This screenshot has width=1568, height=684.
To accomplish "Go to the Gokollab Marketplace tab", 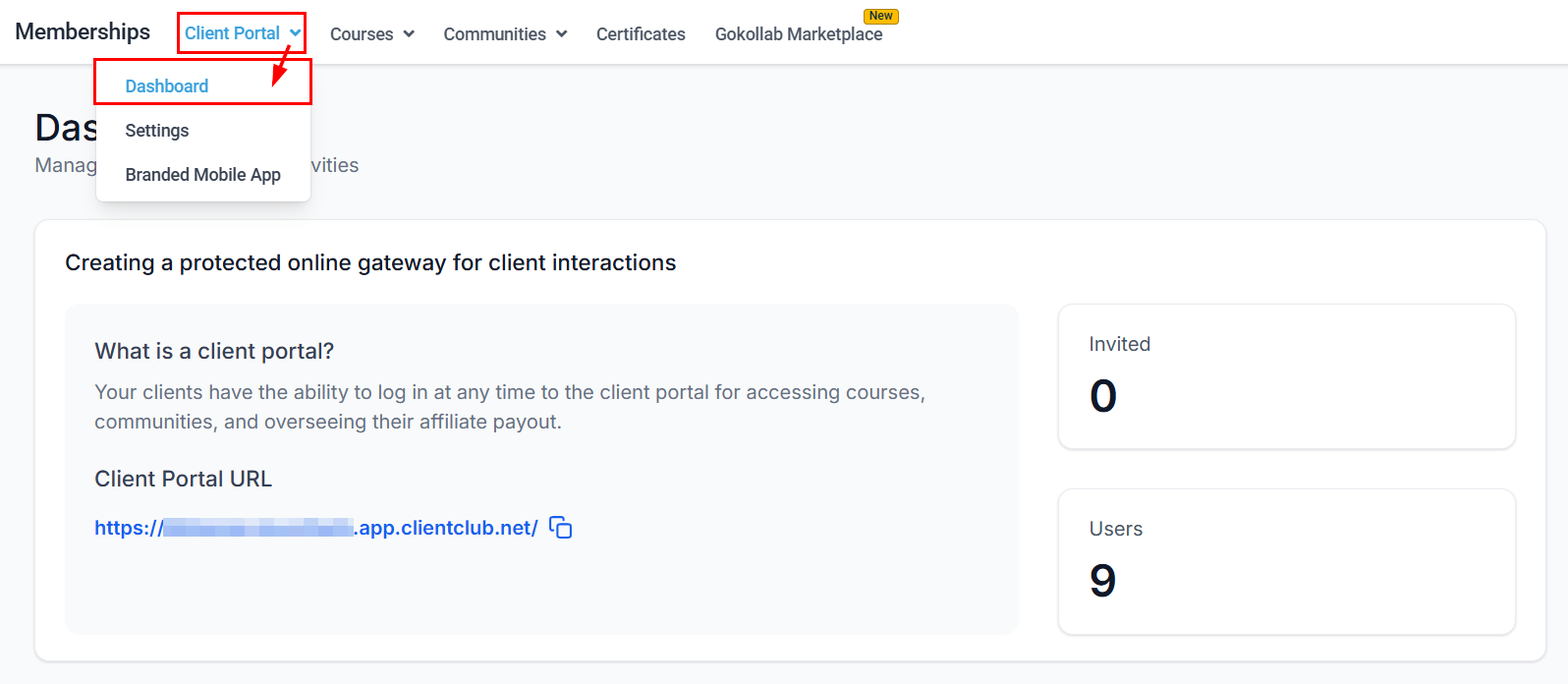I will coord(798,34).
